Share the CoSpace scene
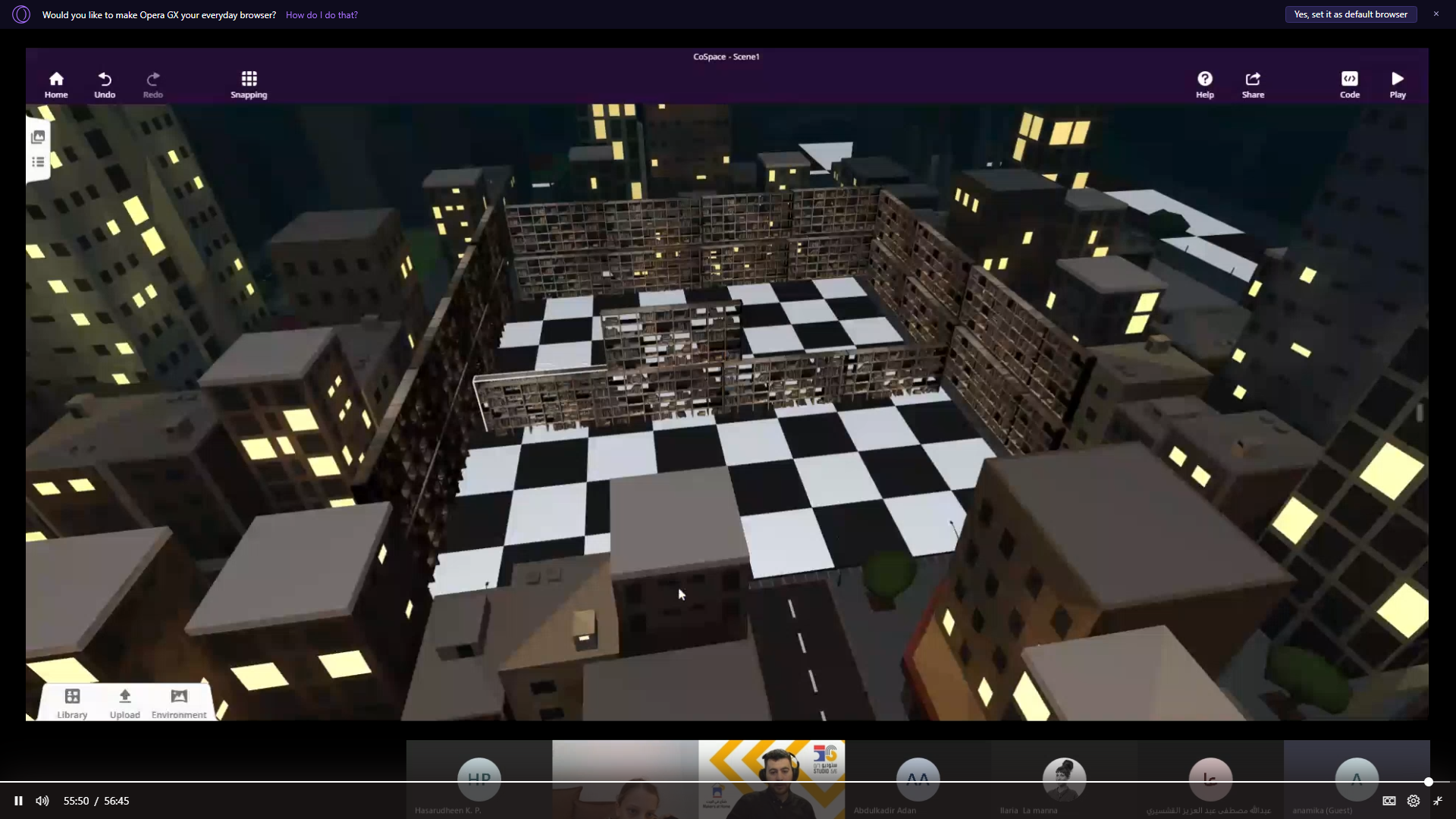Image resolution: width=1456 pixels, height=819 pixels. click(1253, 84)
